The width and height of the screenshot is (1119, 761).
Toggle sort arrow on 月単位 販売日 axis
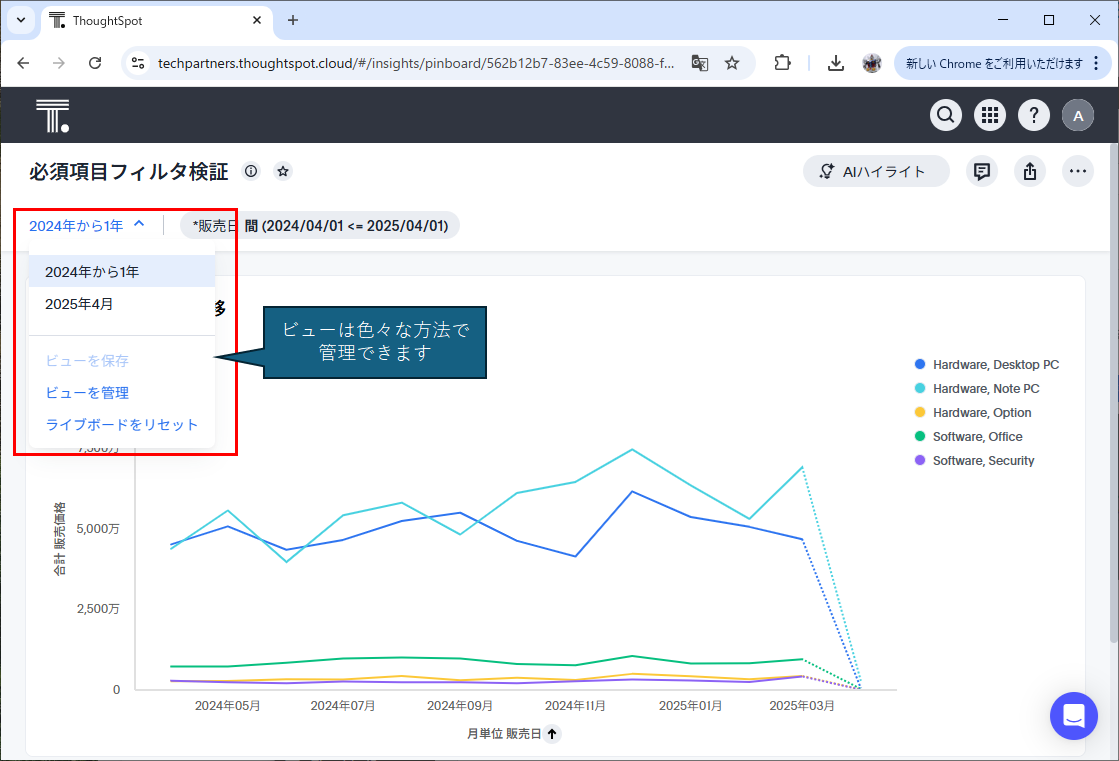click(553, 734)
